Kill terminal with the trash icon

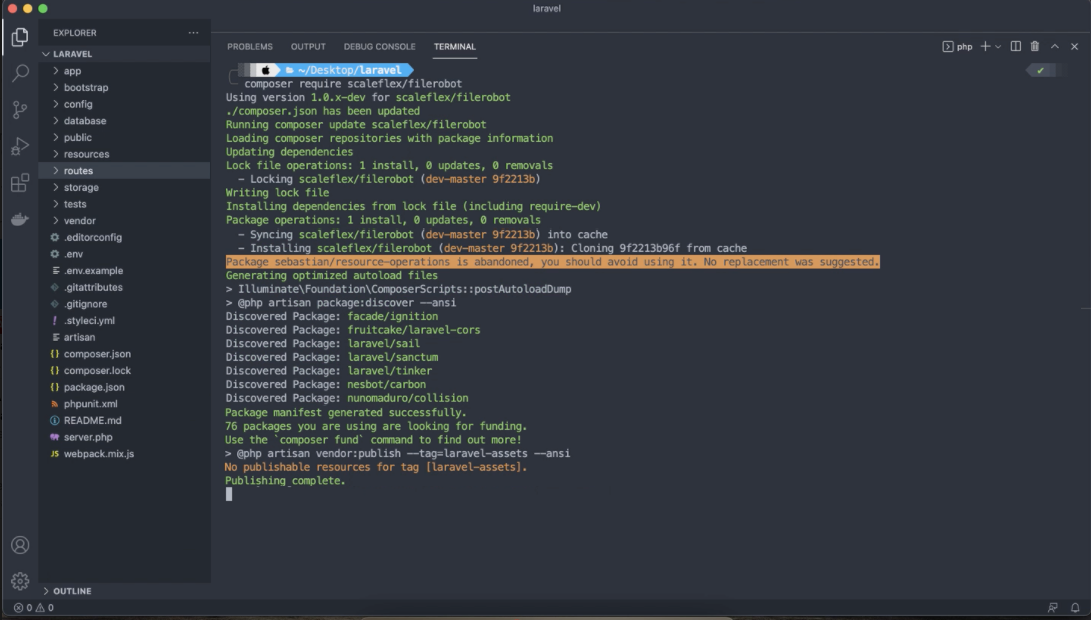pos(1035,46)
